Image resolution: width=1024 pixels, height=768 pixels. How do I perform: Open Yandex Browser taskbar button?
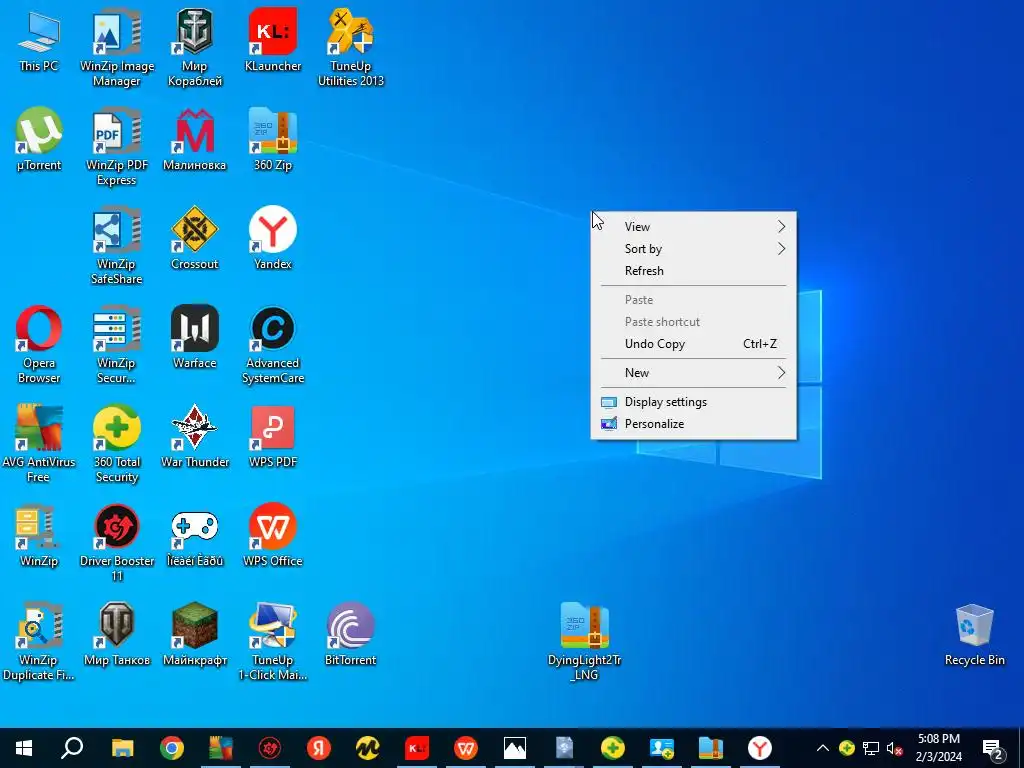[760, 748]
